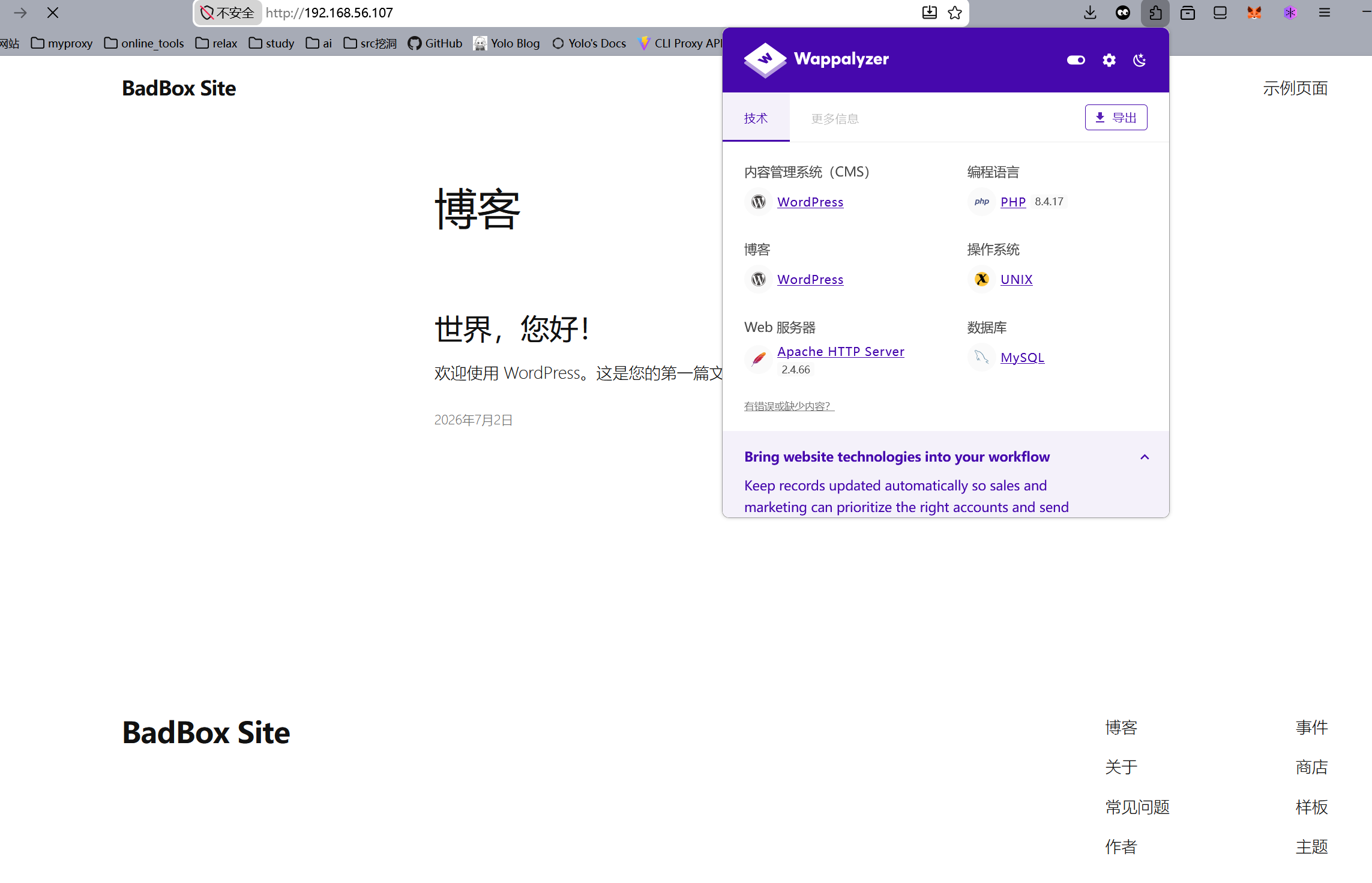
Task: Open the myproxy bookmark folder
Action: 62,43
